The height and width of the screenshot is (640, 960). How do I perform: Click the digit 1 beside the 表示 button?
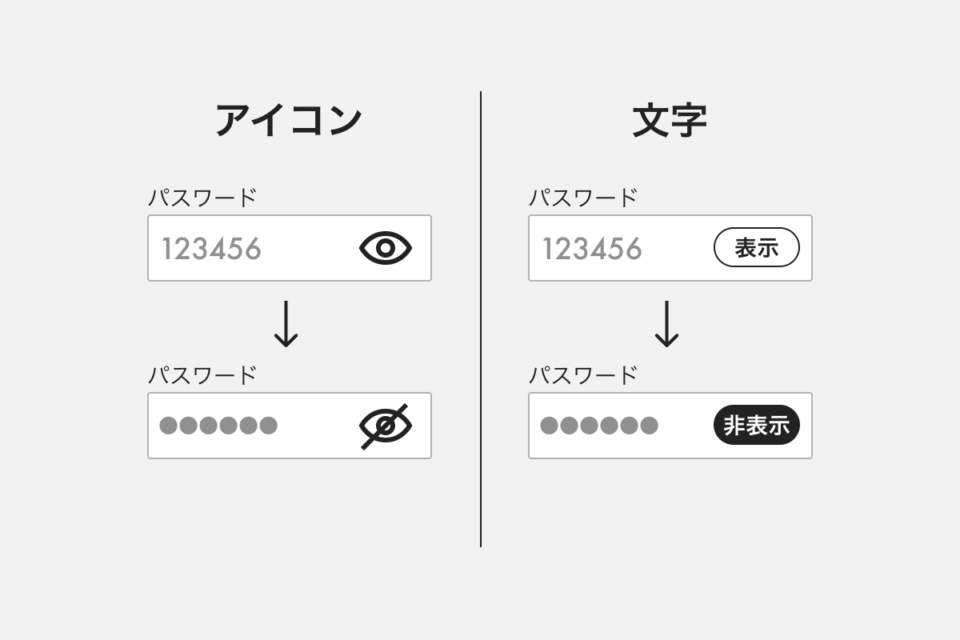pos(549,248)
